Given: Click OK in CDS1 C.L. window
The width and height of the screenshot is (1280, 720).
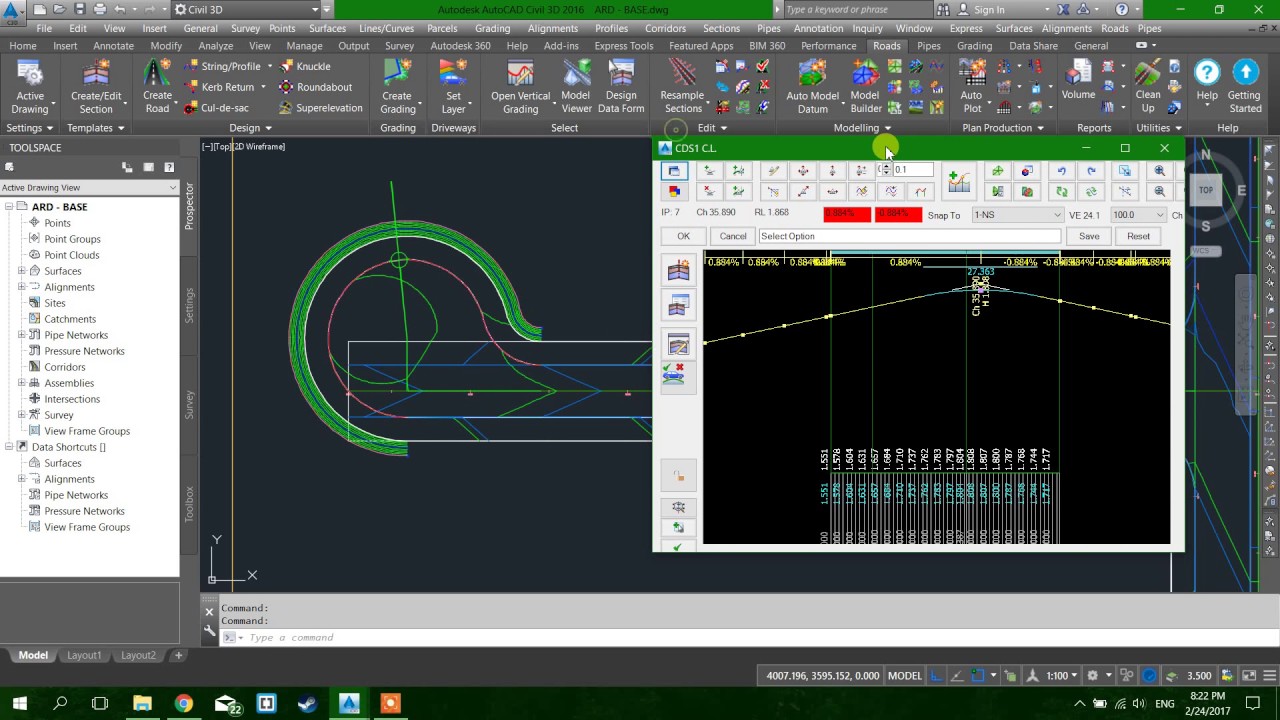Looking at the screenshot, I should coord(683,236).
